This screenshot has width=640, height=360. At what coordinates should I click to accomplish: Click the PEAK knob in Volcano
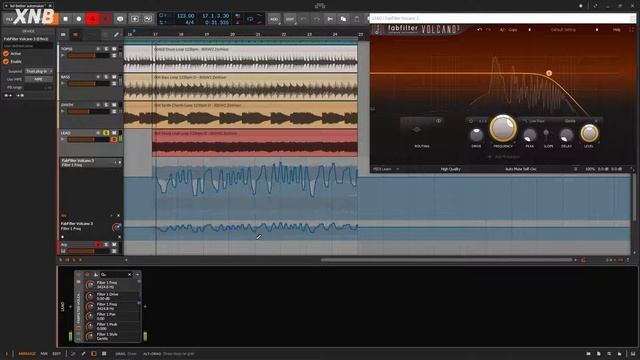(x=529, y=135)
